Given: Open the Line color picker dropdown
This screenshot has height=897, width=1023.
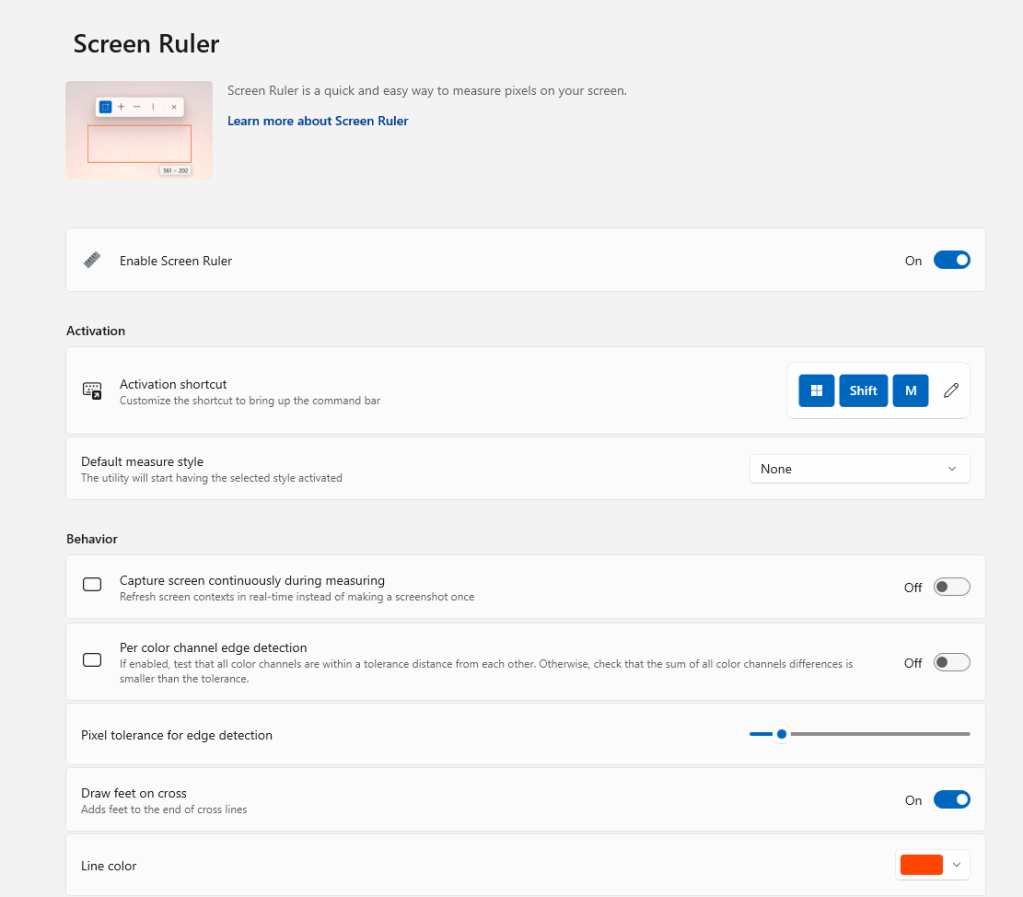Looking at the screenshot, I should tap(932, 864).
